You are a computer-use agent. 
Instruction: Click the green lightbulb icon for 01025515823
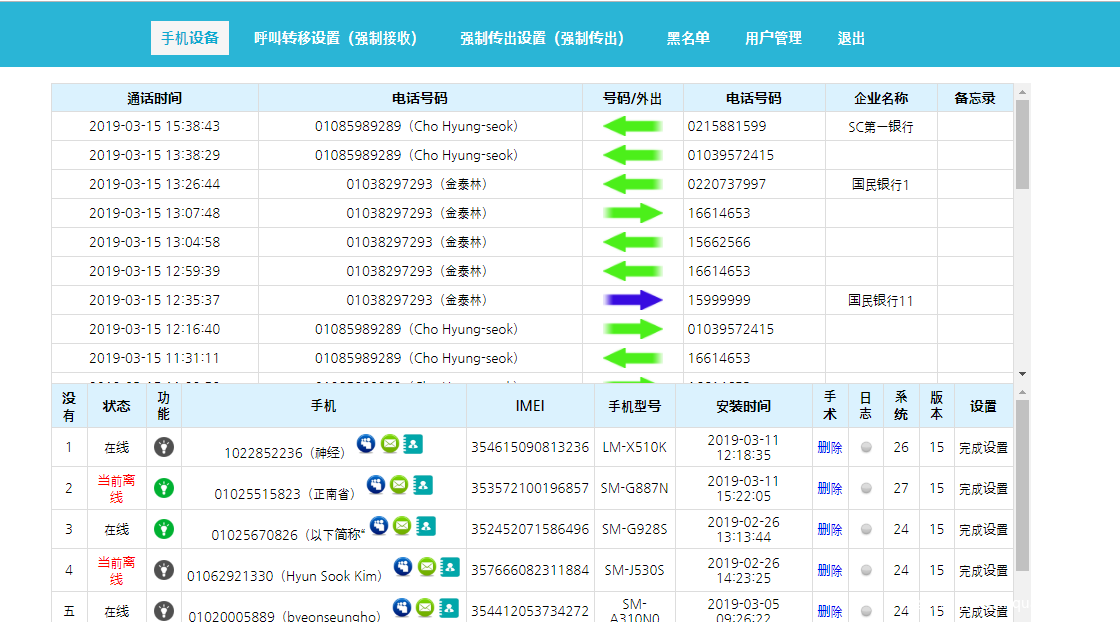(164, 488)
